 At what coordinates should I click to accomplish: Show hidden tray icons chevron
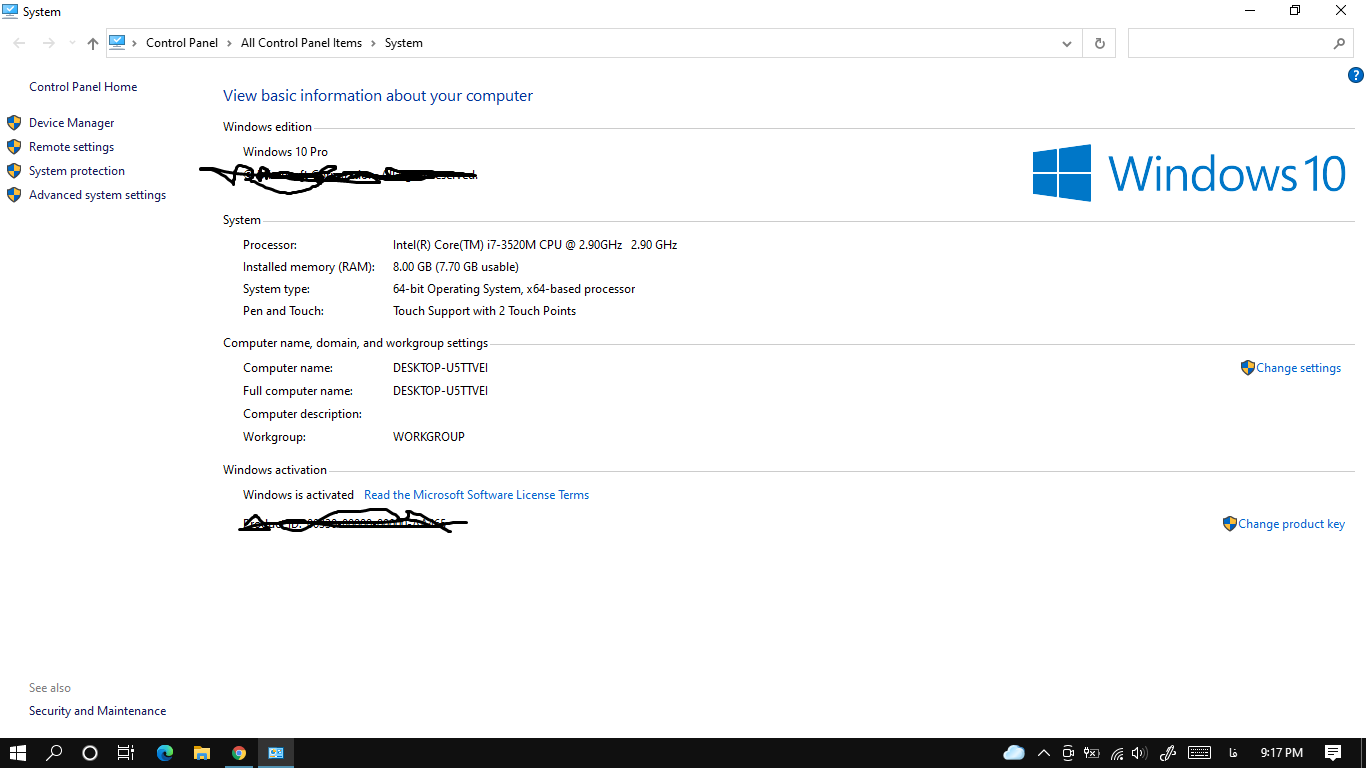1044,753
